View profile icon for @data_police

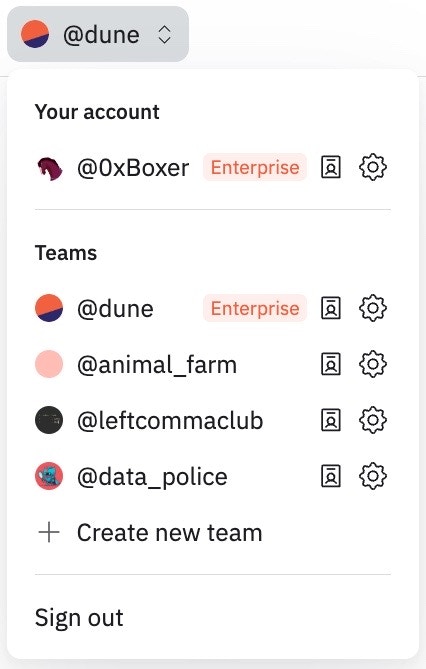point(331,476)
